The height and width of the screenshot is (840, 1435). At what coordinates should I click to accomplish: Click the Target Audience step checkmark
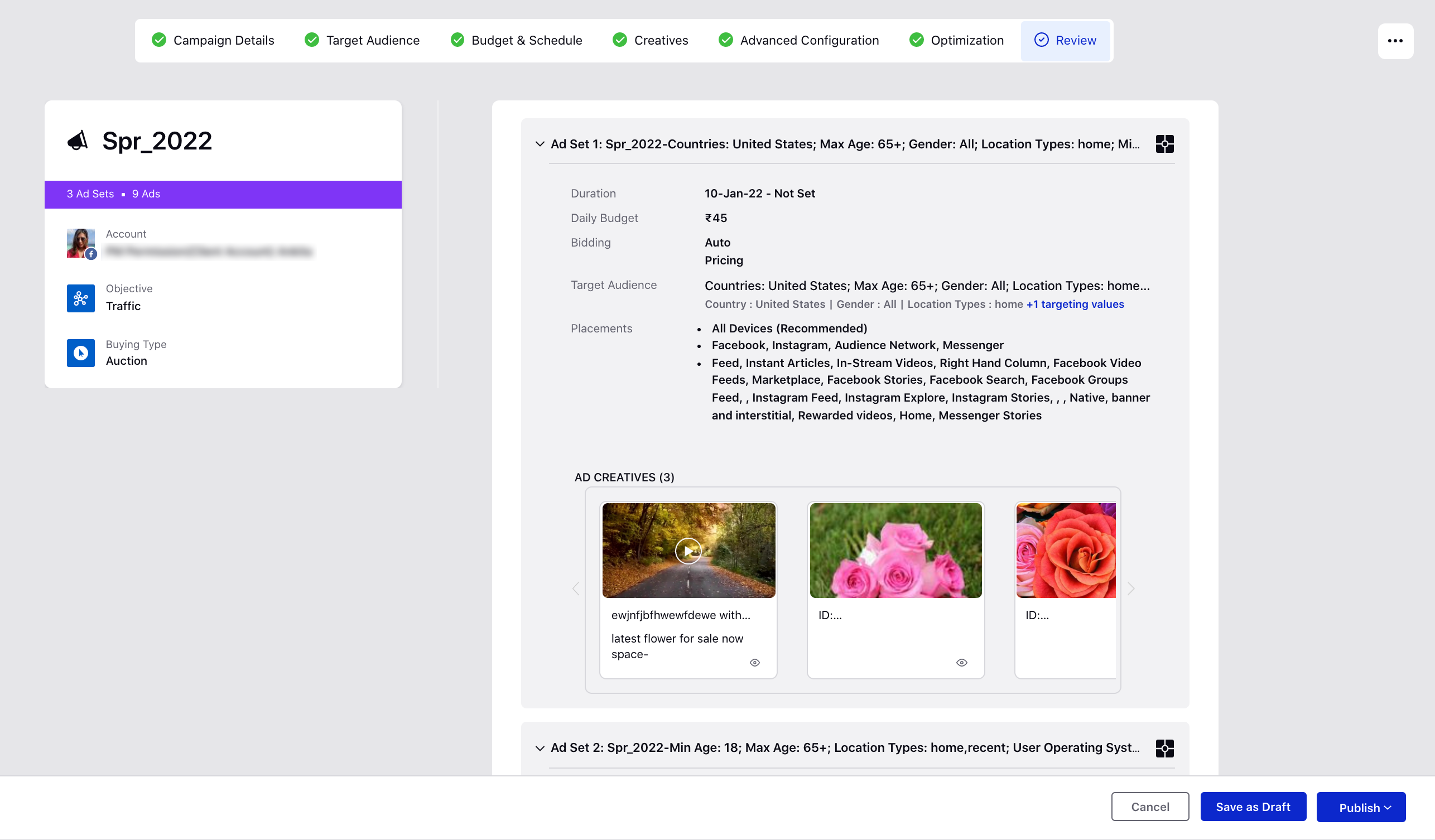[x=311, y=40]
